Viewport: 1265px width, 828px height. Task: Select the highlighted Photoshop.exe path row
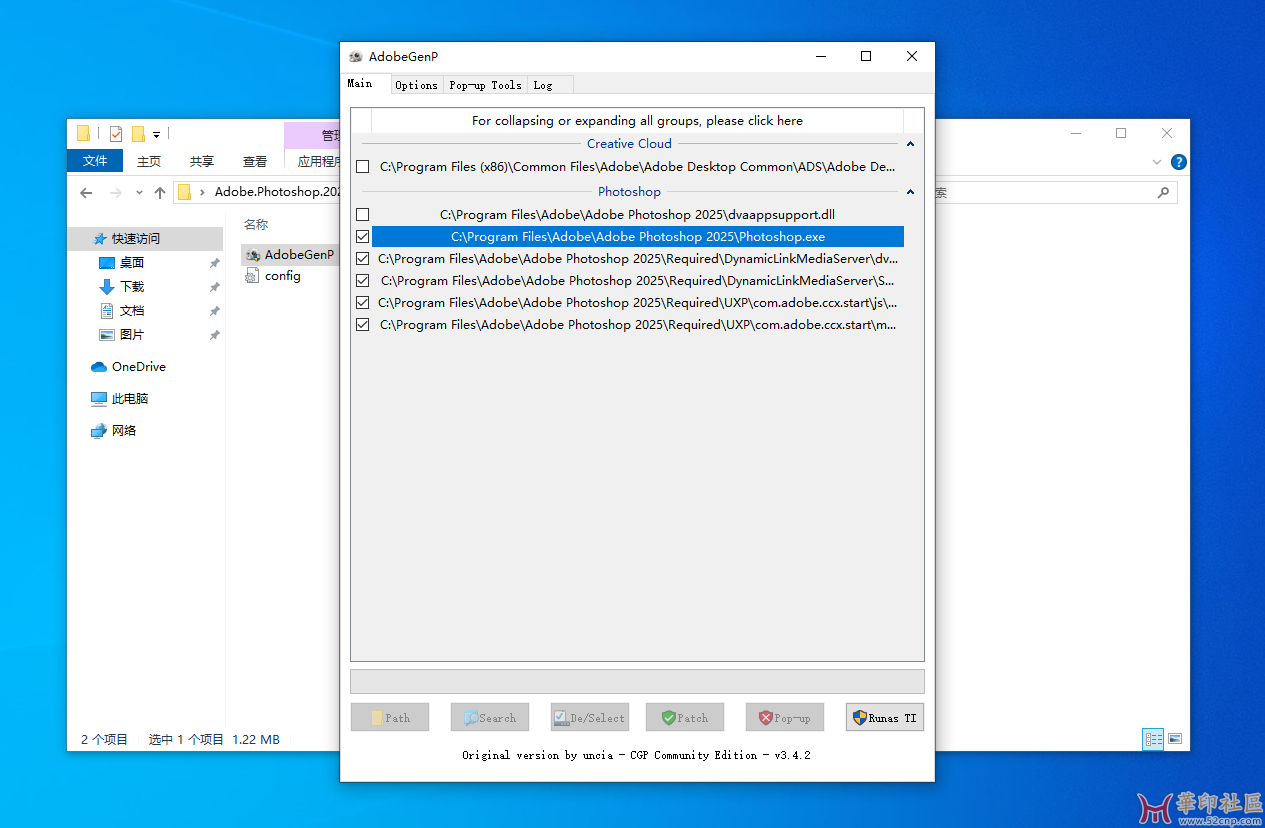637,237
